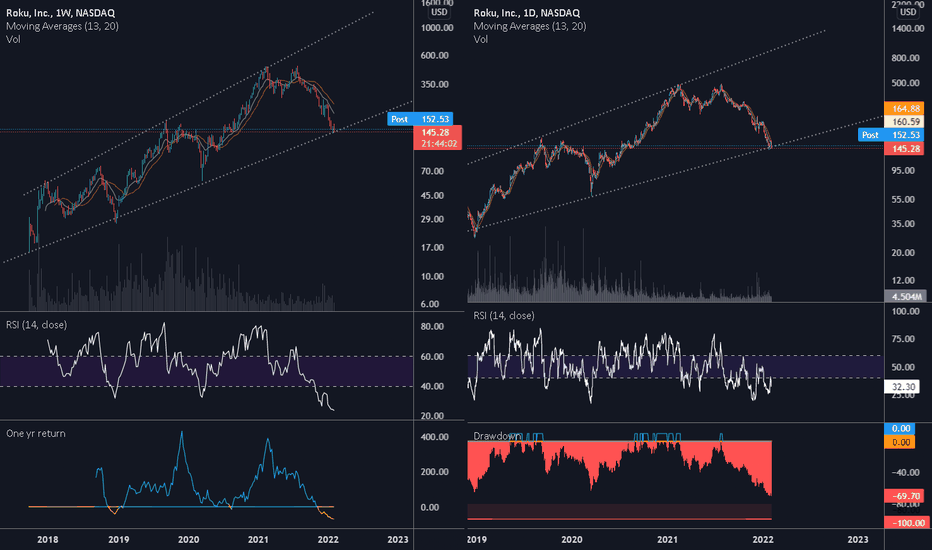Click the 80.00 level on weekly RSI axis
The width and height of the screenshot is (932, 550).
tap(432, 326)
